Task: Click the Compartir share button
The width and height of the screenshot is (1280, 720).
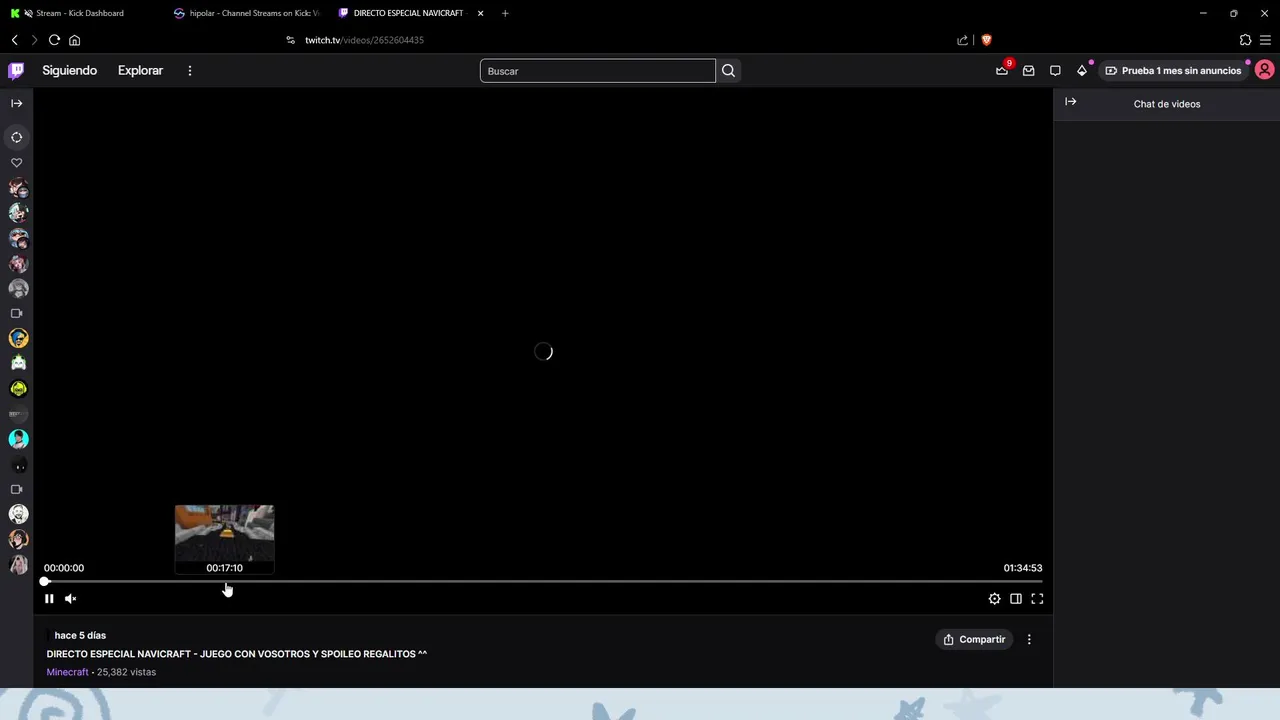Action: (x=974, y=640)
